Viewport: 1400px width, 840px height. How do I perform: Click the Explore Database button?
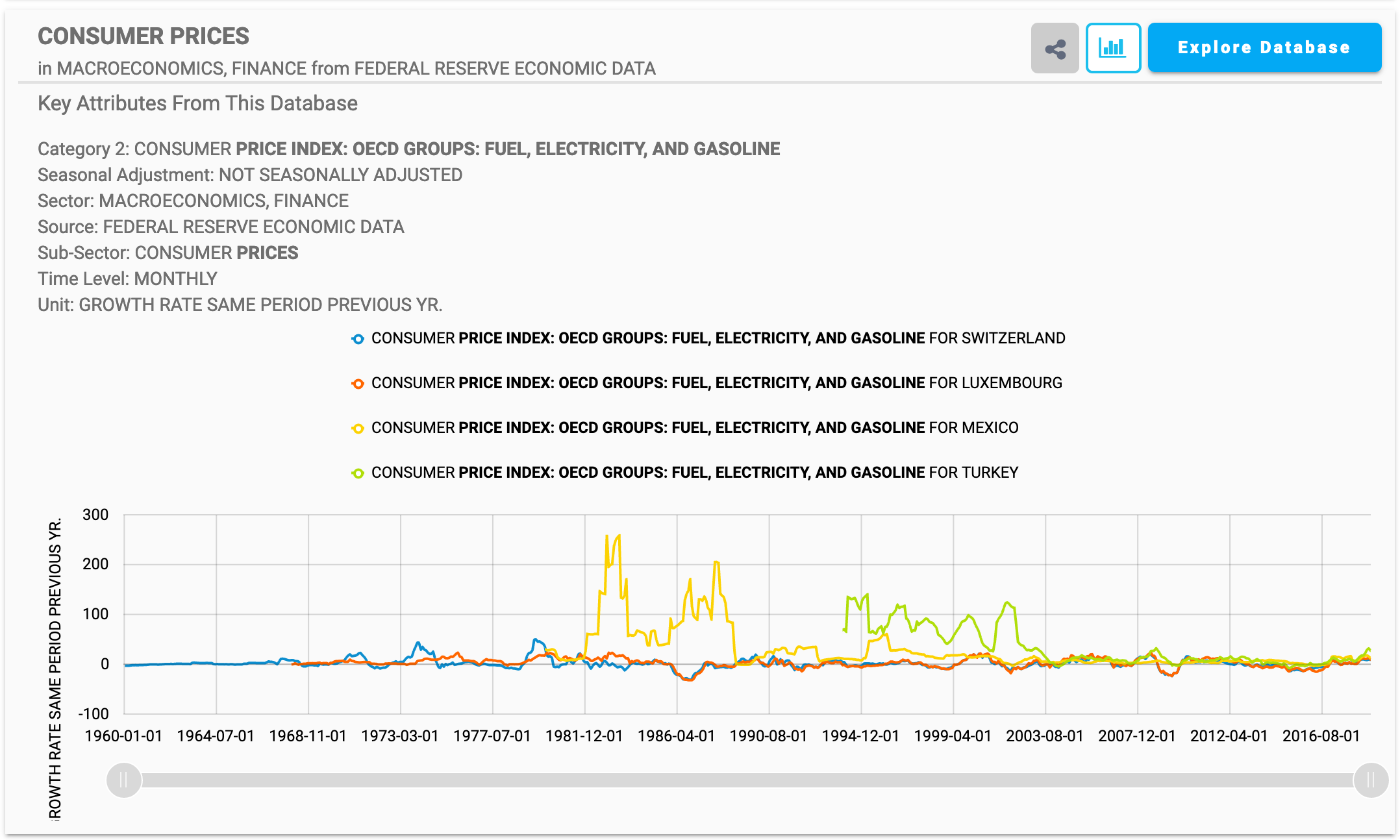coord(1264,47)
